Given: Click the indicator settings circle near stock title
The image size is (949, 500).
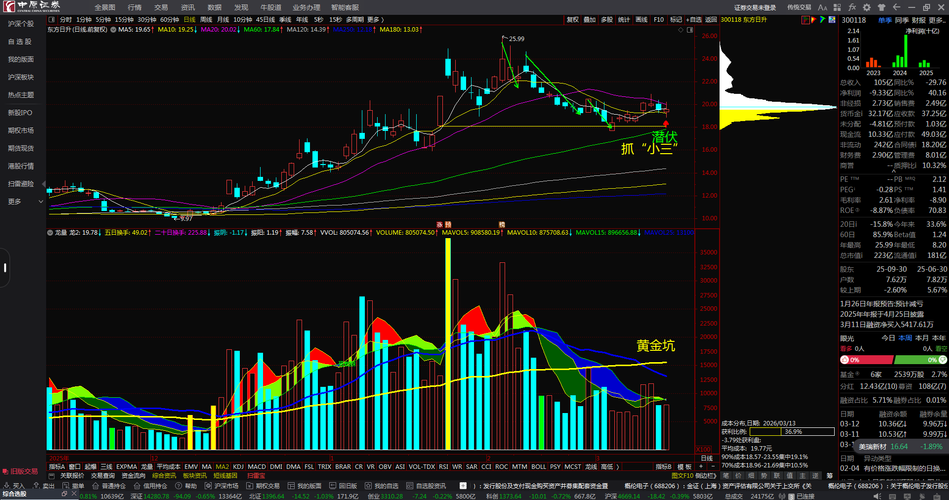Looking at the screenshot, I should click(x=113, y=29).
